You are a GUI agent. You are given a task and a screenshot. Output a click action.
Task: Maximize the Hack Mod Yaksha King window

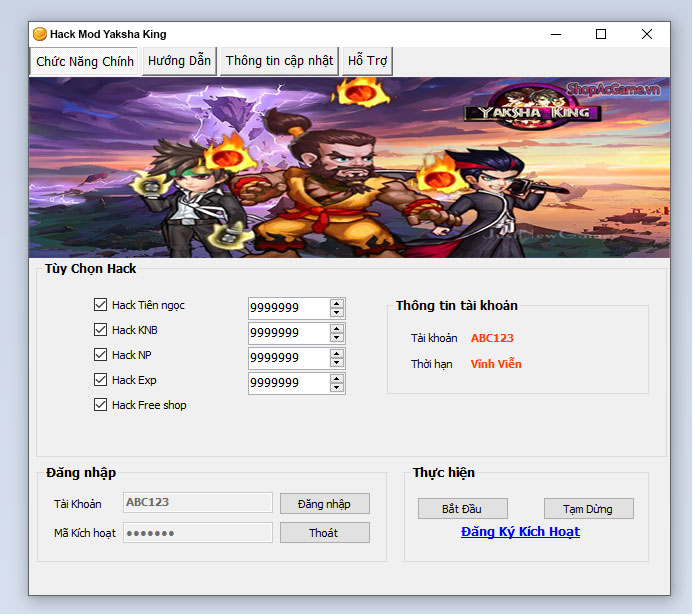[x=601, y=34]
